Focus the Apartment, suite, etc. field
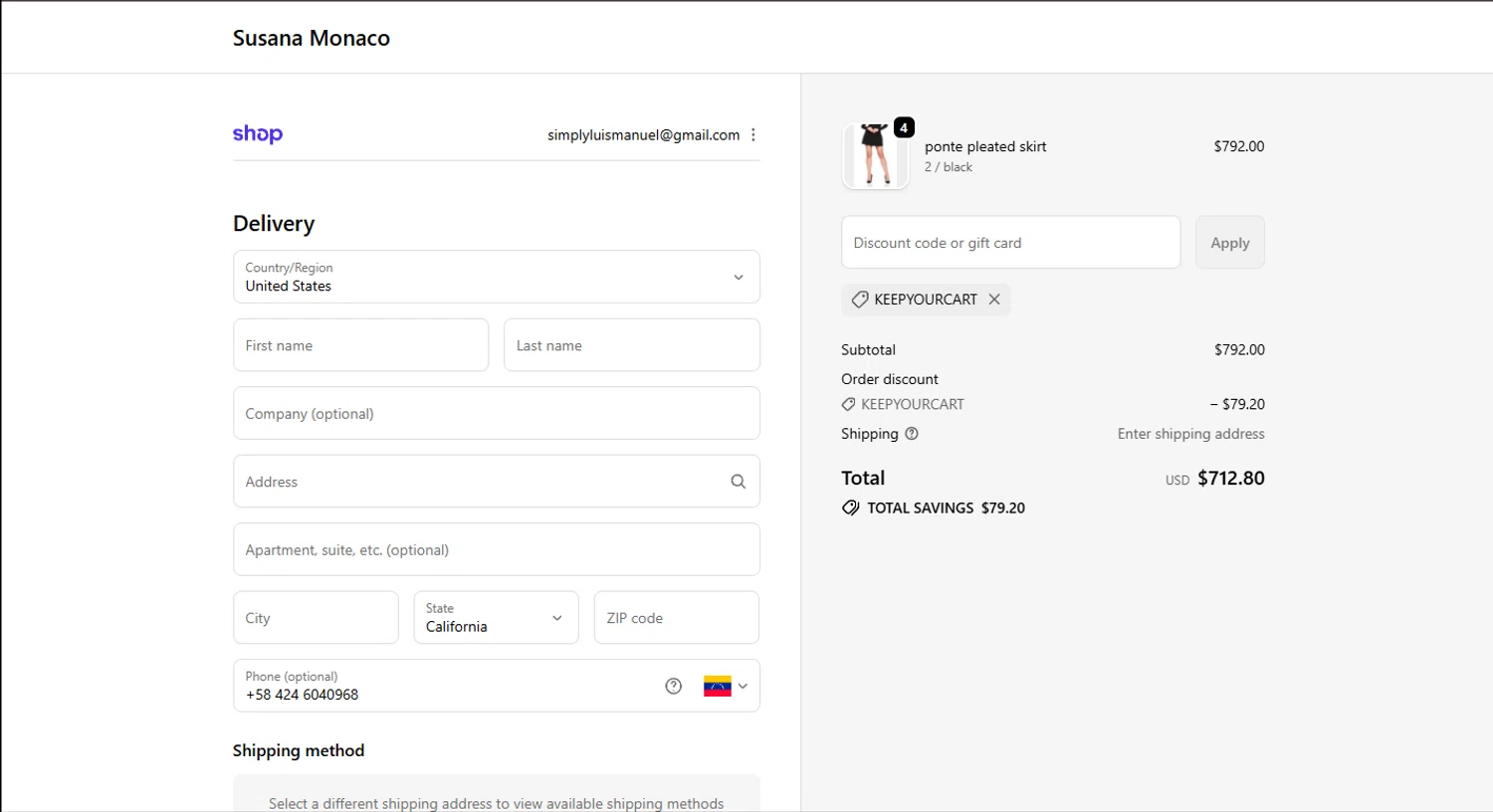 497,549
